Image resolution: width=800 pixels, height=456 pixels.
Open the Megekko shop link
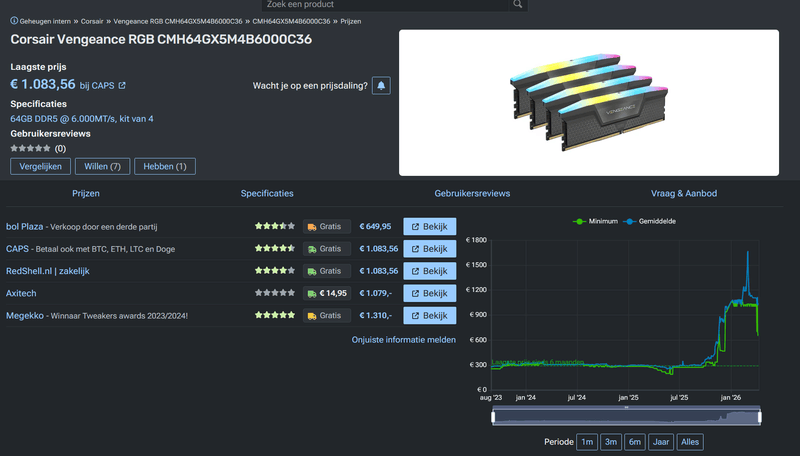click(x=25, y=316)
